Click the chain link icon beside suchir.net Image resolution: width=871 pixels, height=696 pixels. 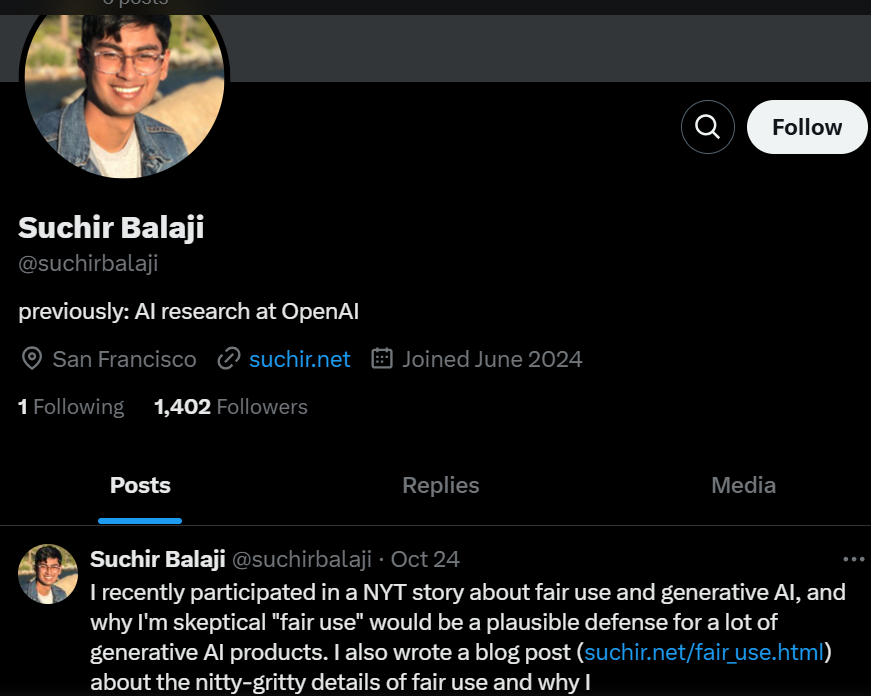pyautogui.click(x=229, y=359)
